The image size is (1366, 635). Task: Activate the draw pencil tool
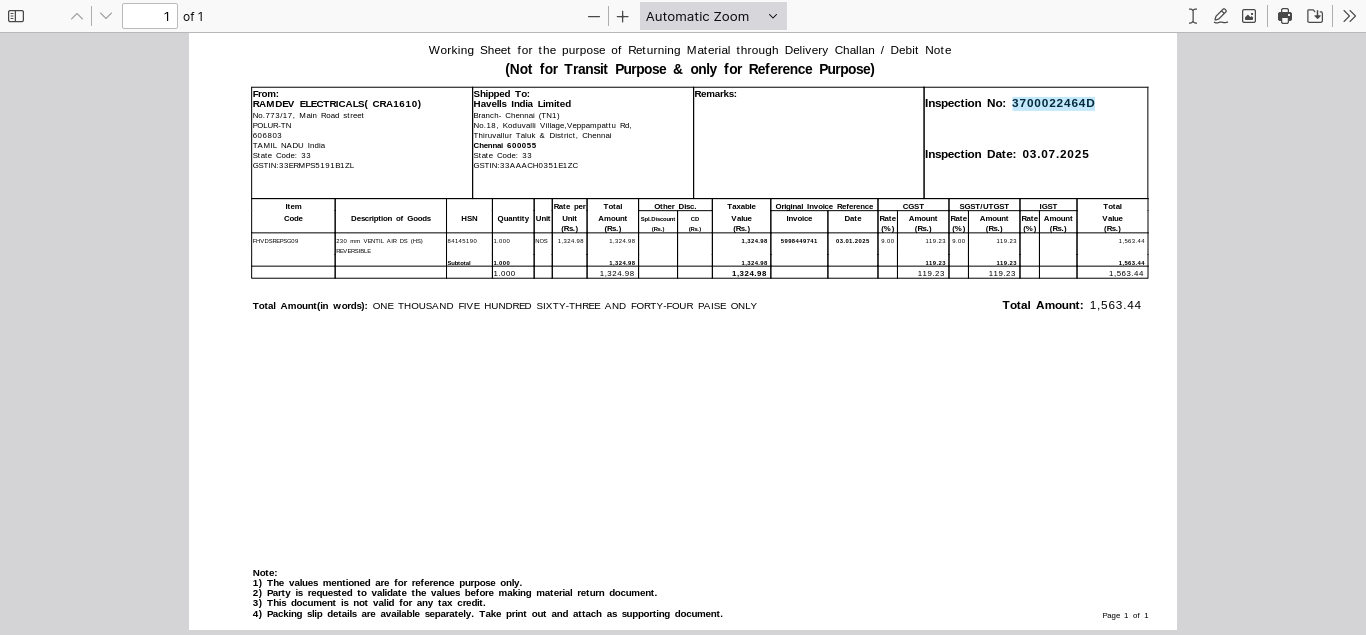1221,16
